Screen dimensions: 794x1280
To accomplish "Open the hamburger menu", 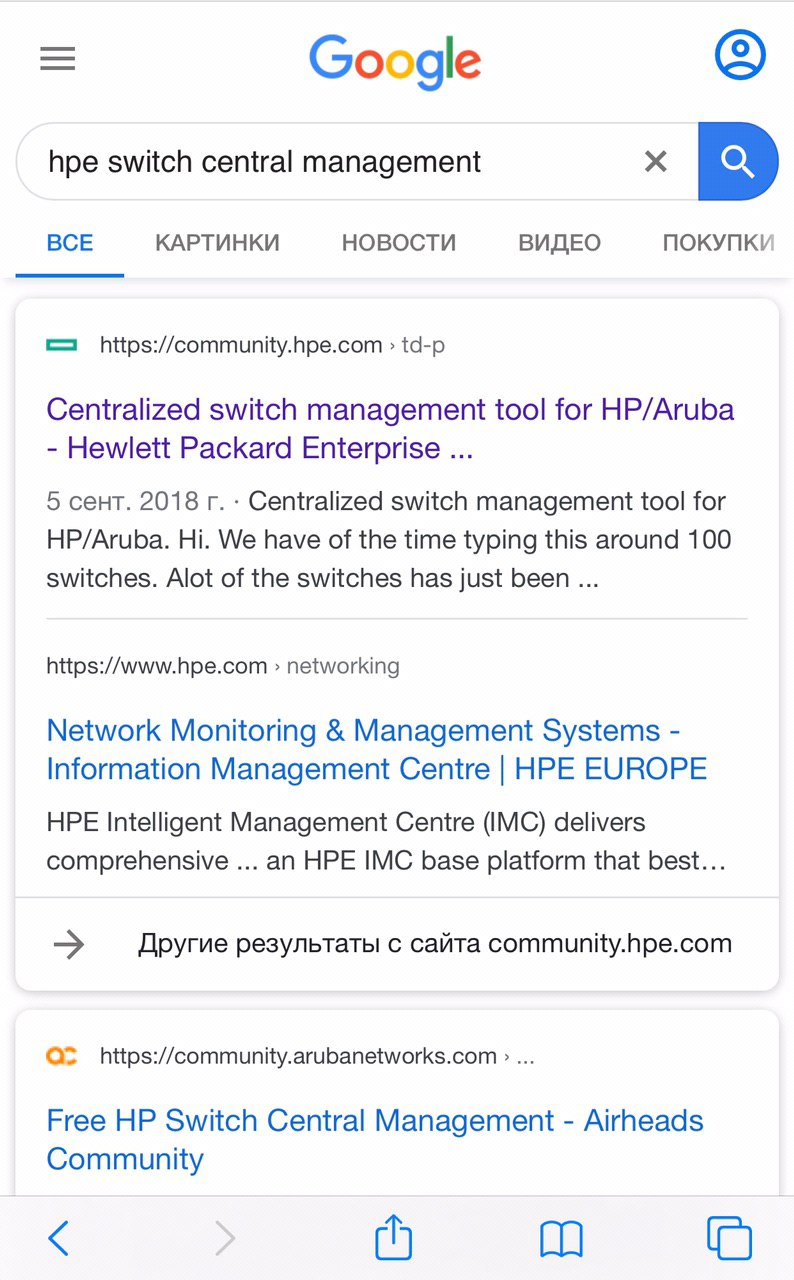I will [58, 59].
